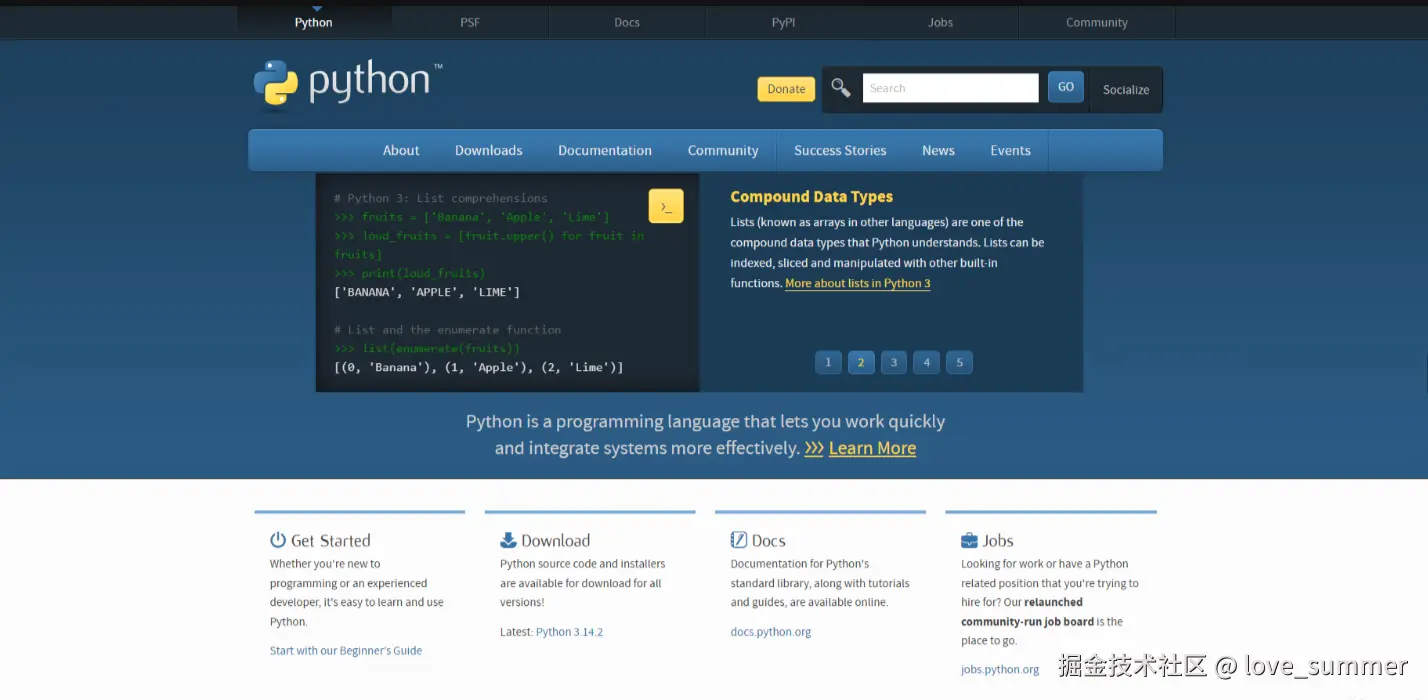Click the Jobs briefcase icon
The image size is (1428, 700).
tap(969, 540)
